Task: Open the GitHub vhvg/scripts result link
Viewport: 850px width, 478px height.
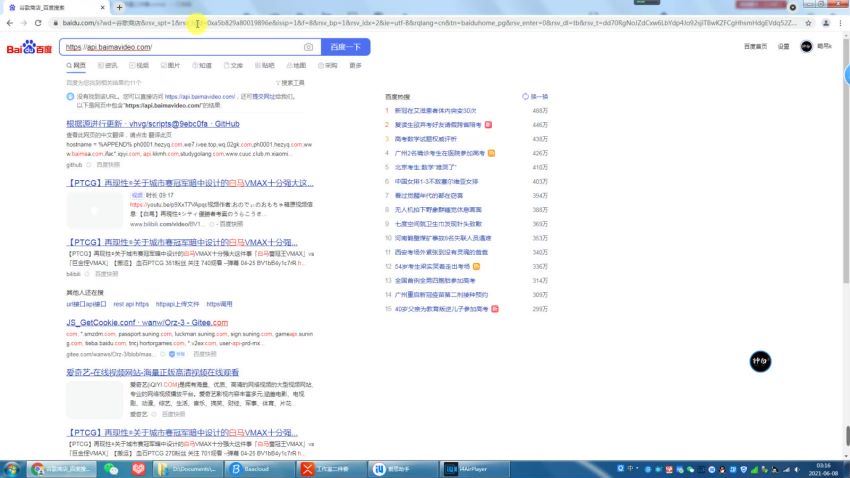Action: [x=153, y=124]
